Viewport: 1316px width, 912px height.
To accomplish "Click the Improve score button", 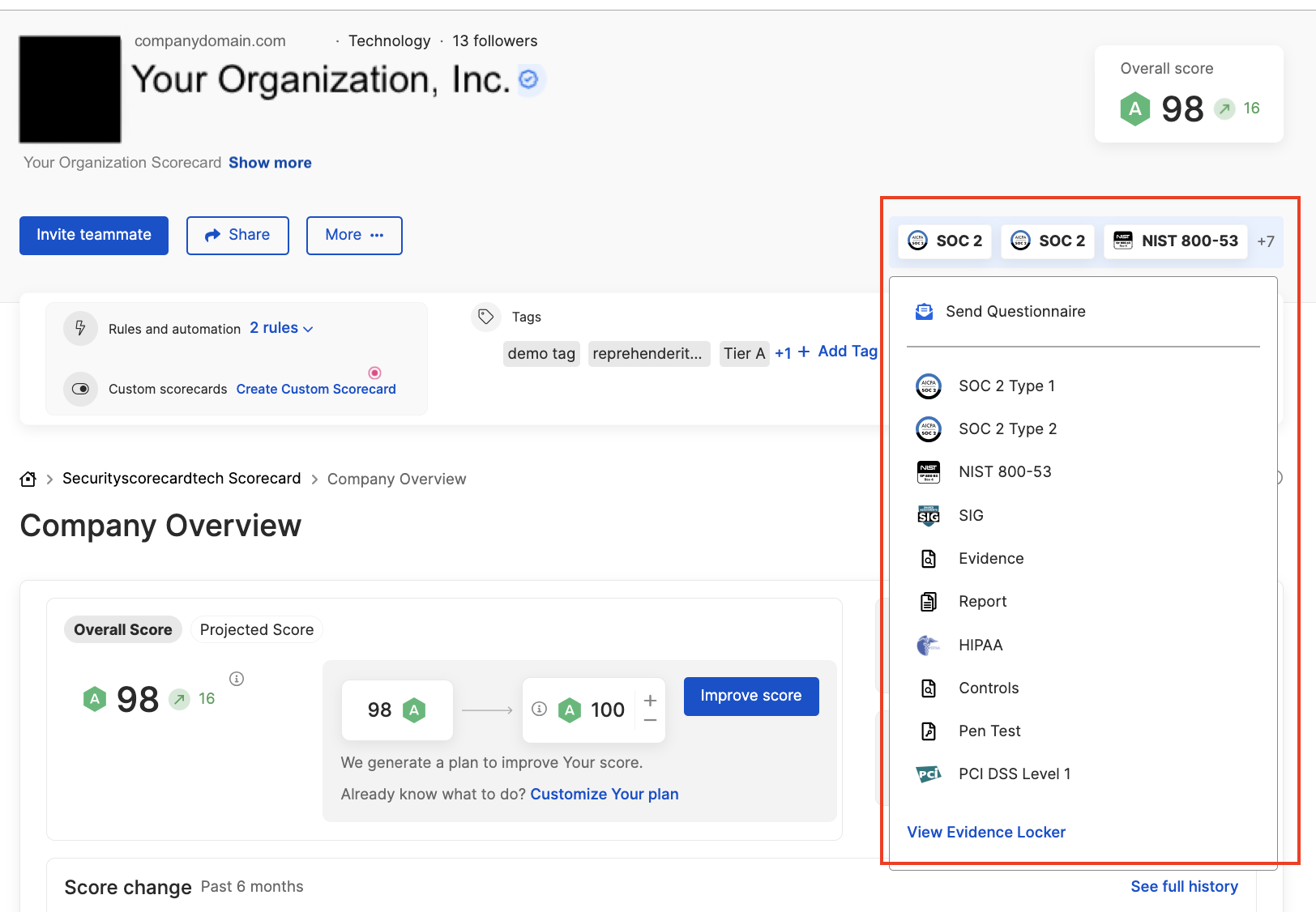I will tap(751, 696).
